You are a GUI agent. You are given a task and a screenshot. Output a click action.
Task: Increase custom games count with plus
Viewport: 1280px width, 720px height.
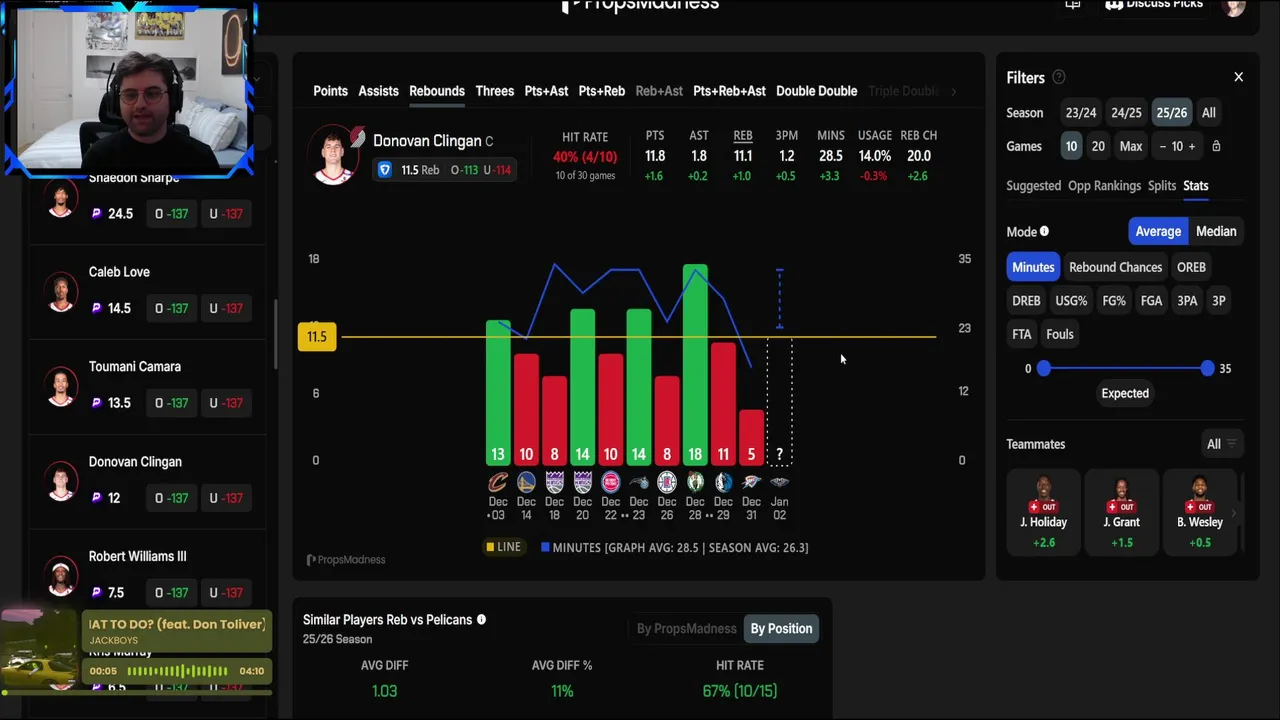click(1191, 146)
